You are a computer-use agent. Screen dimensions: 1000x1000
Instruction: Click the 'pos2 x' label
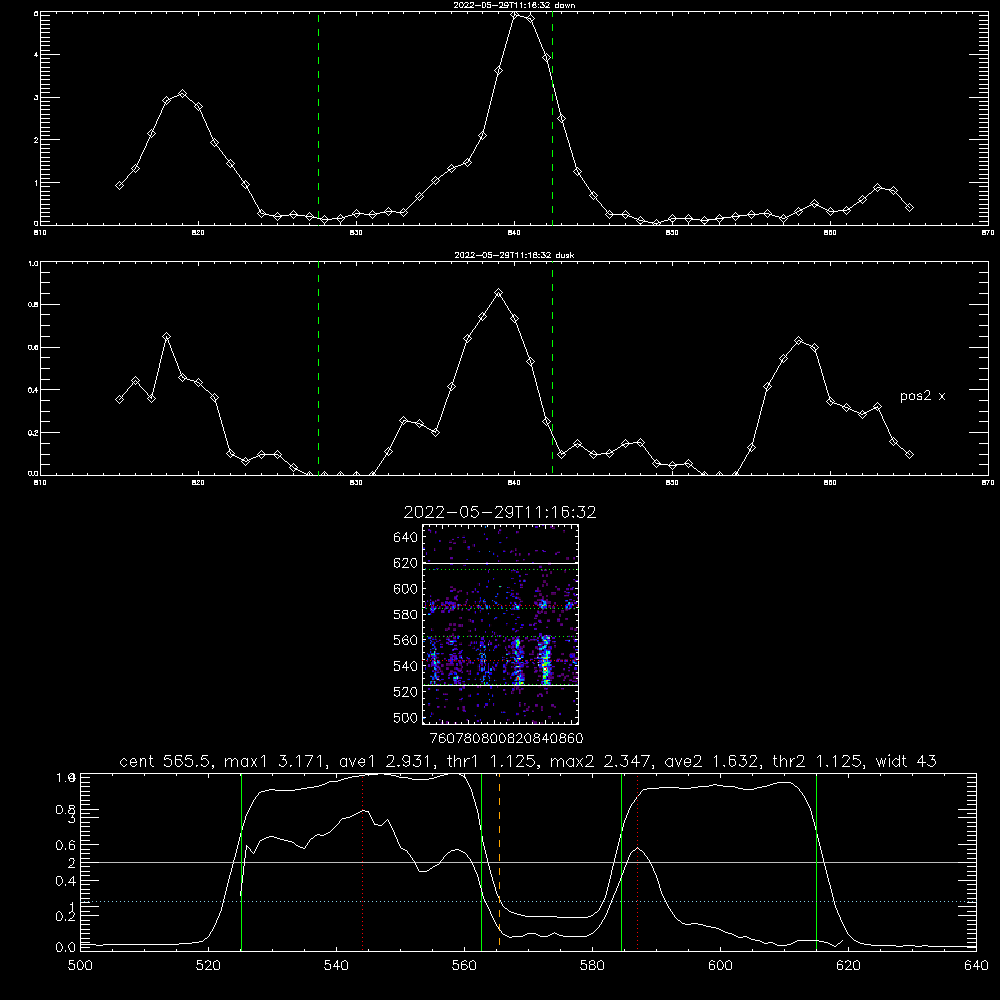922,396
